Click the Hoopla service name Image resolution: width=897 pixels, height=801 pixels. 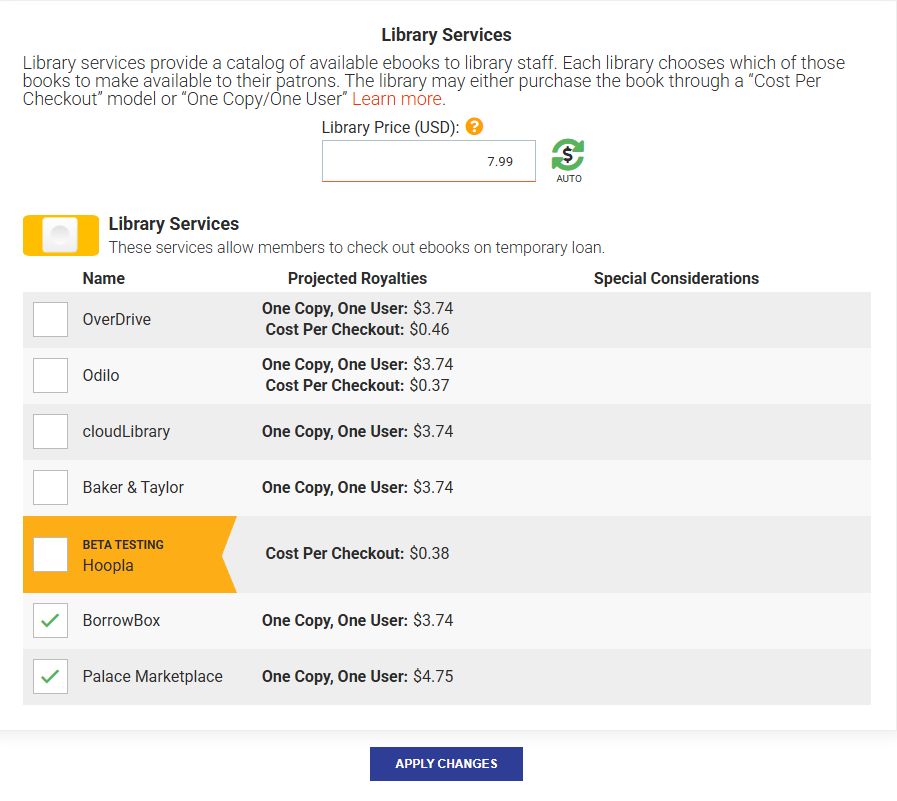point(108,565)
